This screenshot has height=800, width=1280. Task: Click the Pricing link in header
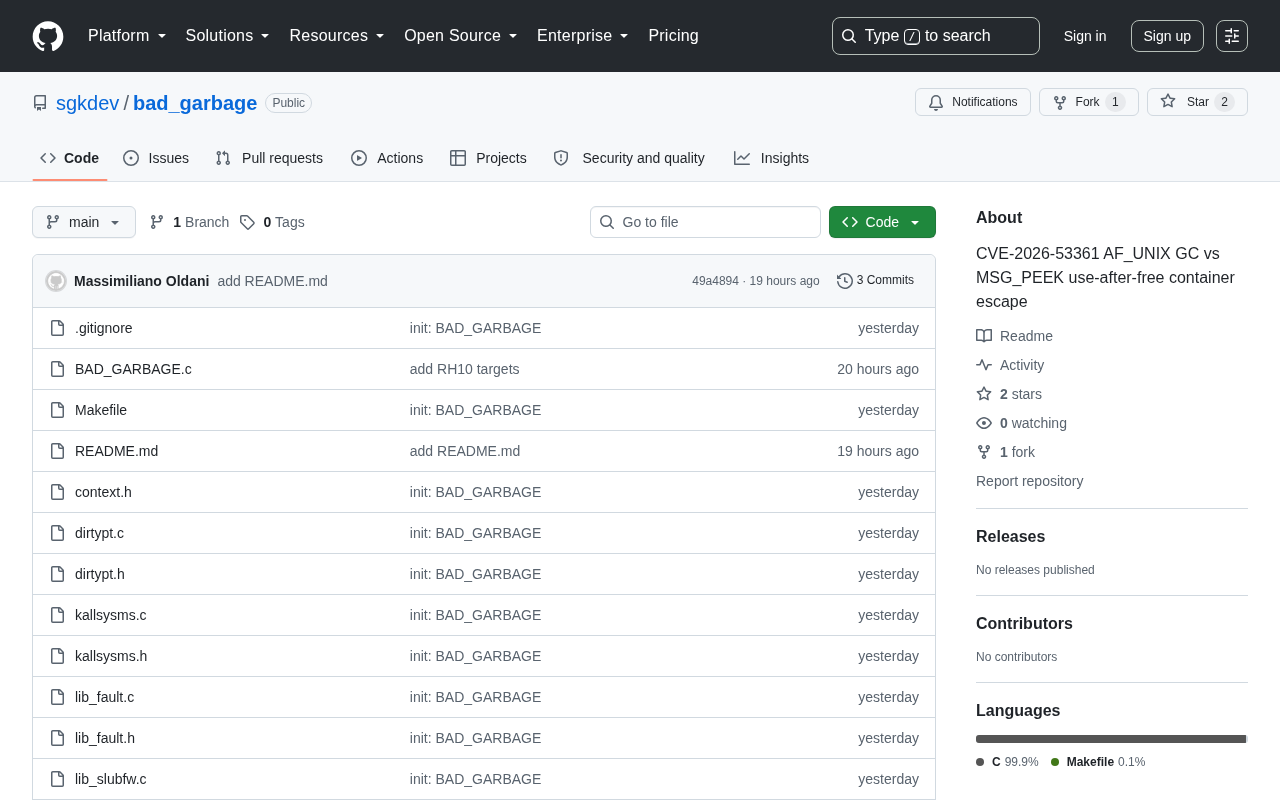673,36
